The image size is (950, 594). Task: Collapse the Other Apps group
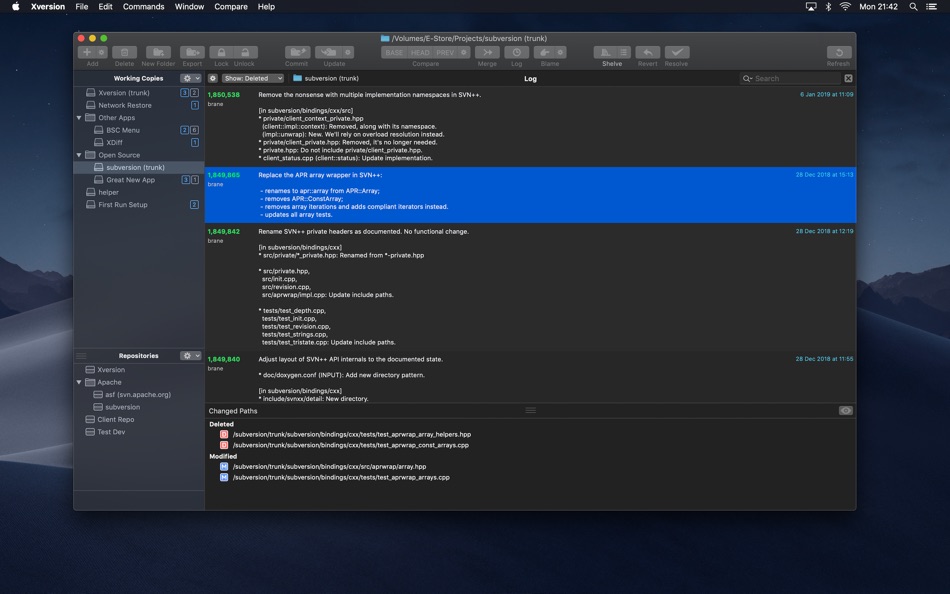click(79, 118)
